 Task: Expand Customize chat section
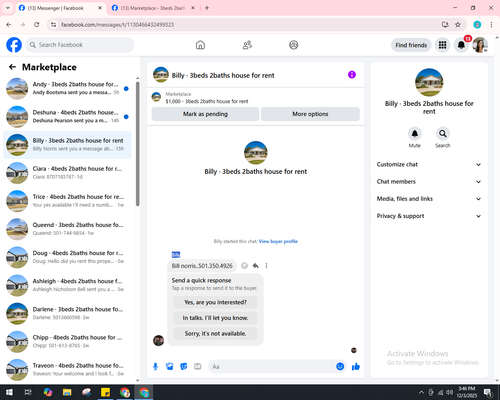click(x=429, y=164)
